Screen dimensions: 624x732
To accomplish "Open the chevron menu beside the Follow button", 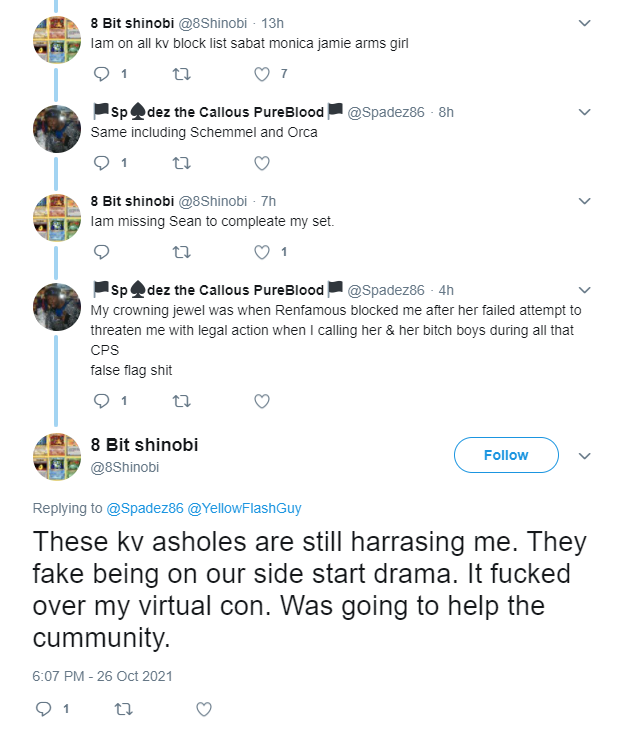I will [x=584, y=456].
